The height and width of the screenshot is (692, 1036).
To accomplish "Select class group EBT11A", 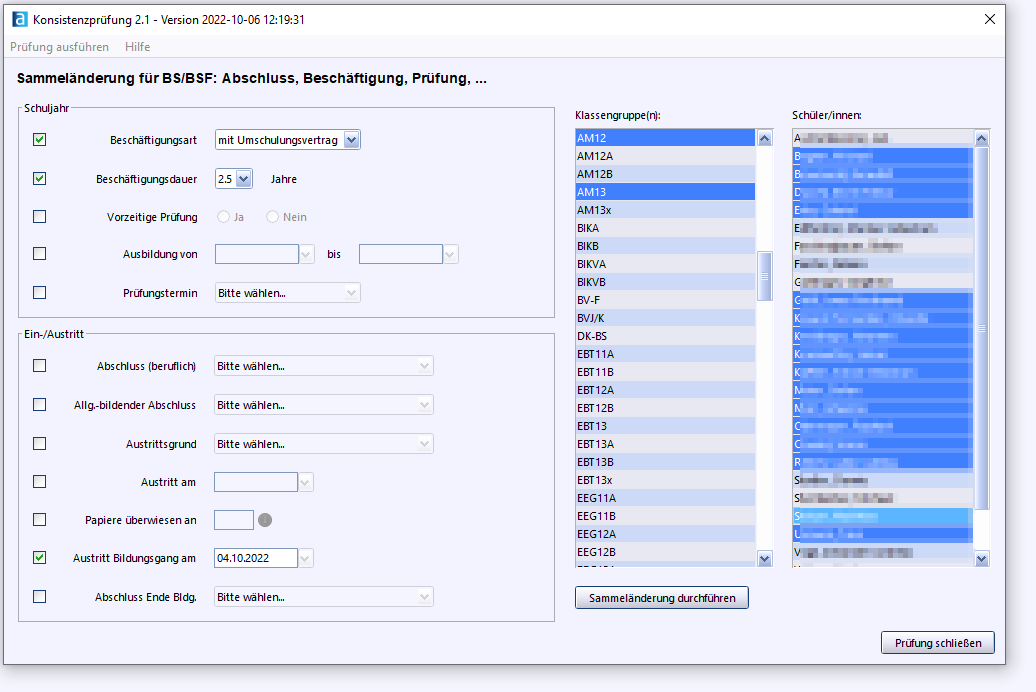I will 665,354.
